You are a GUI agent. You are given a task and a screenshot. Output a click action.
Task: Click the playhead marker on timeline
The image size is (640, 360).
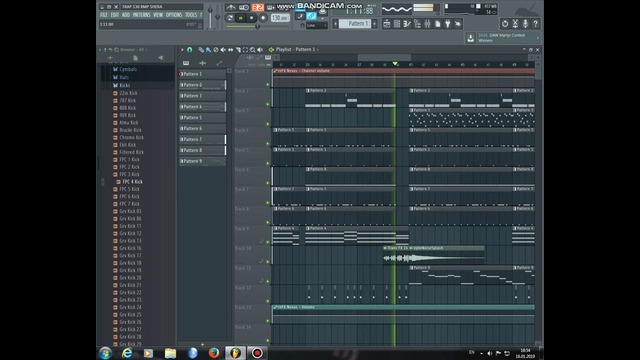click(x=395, y=64)
